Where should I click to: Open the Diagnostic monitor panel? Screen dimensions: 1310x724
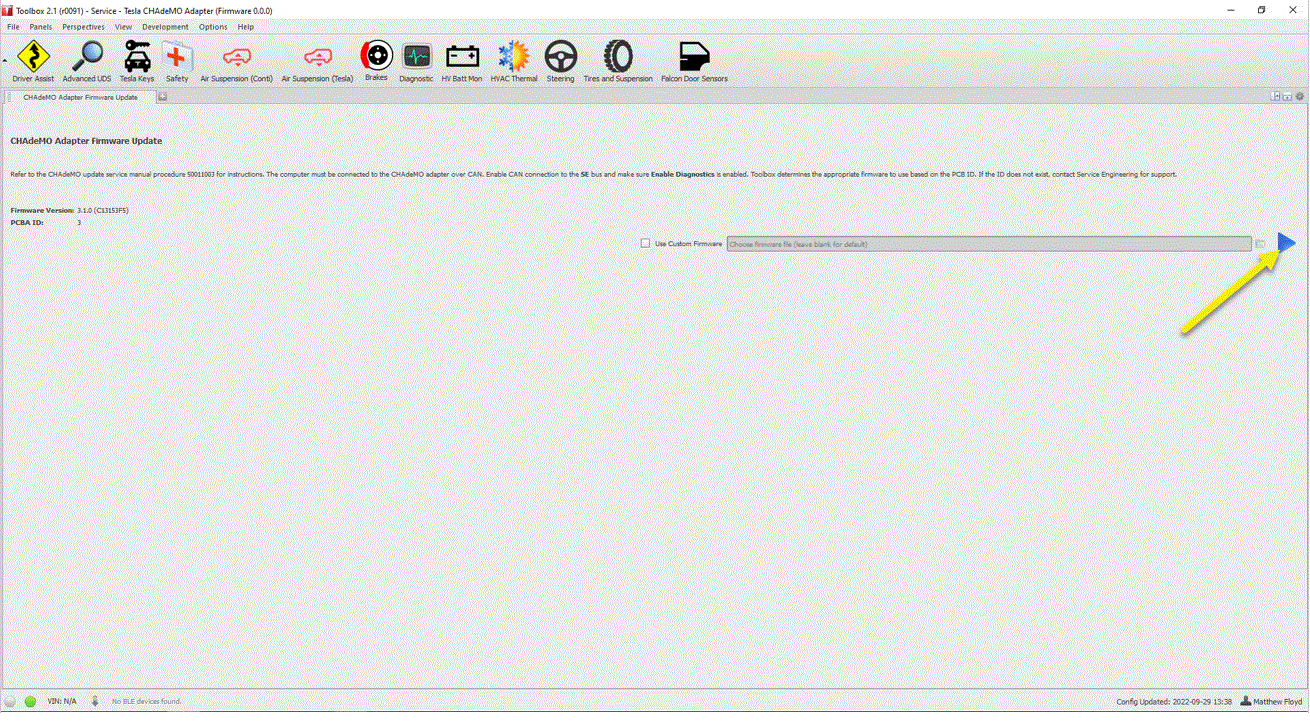pyautogui.click(x=416, y=62)
